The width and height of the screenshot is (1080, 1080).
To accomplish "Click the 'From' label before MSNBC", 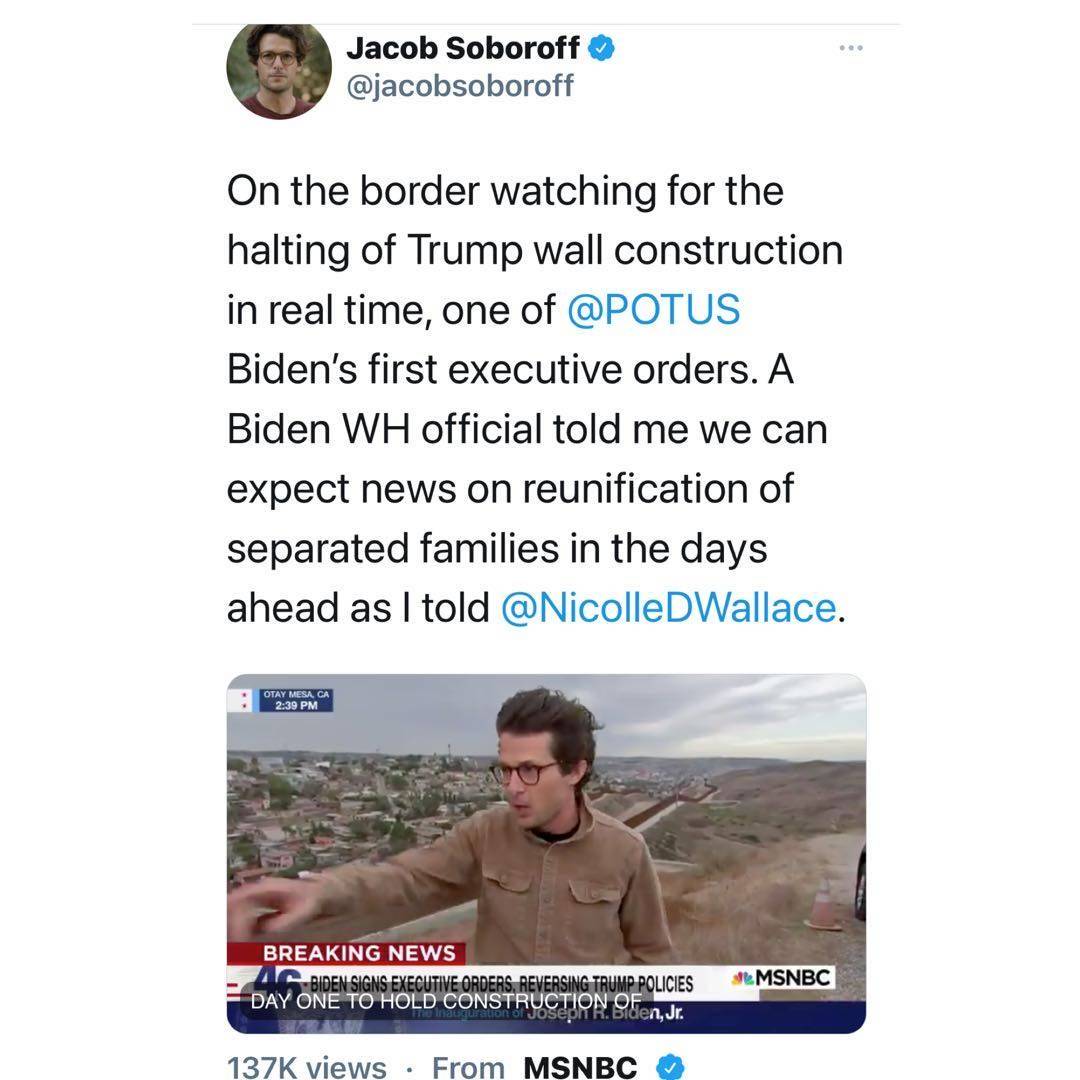I will pyautogui.click(x=468, y=1068).
